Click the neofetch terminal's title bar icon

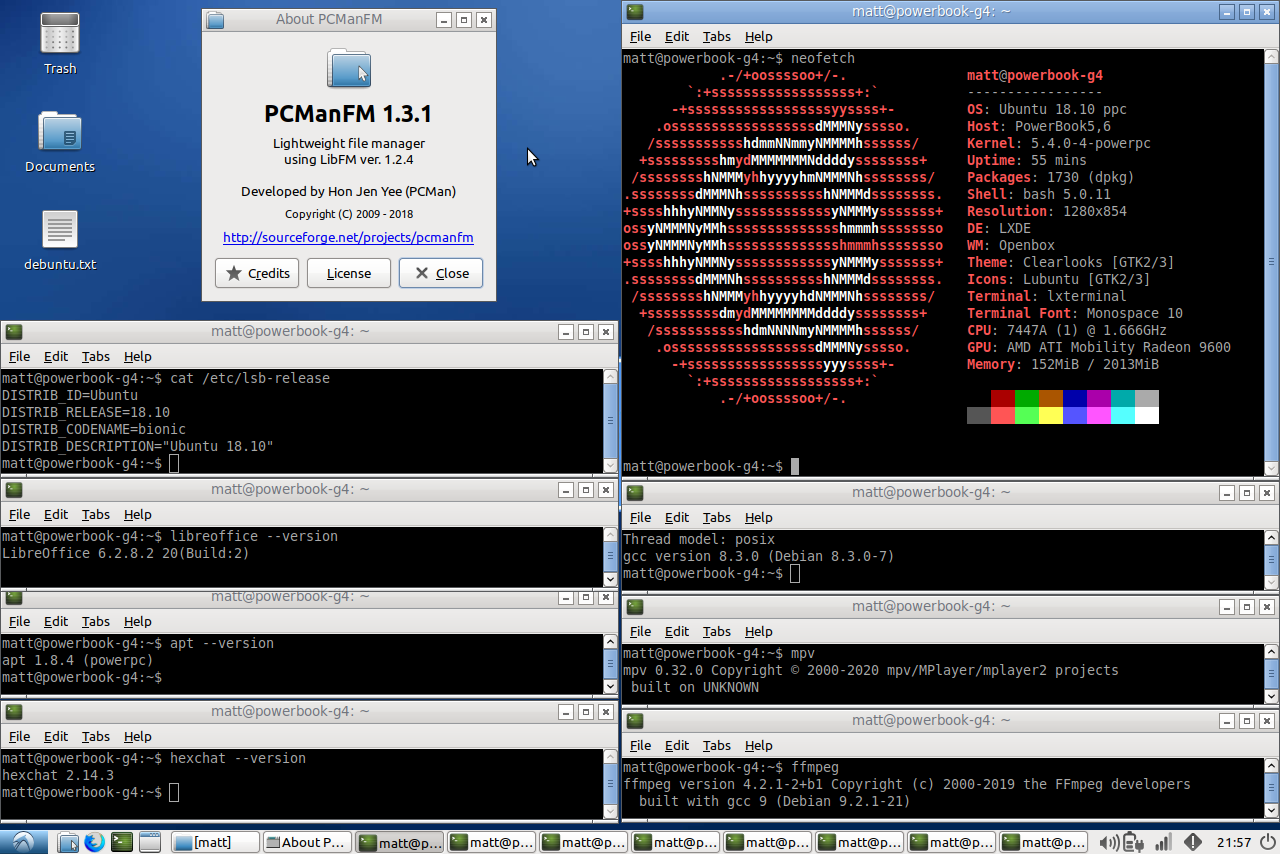634,11
